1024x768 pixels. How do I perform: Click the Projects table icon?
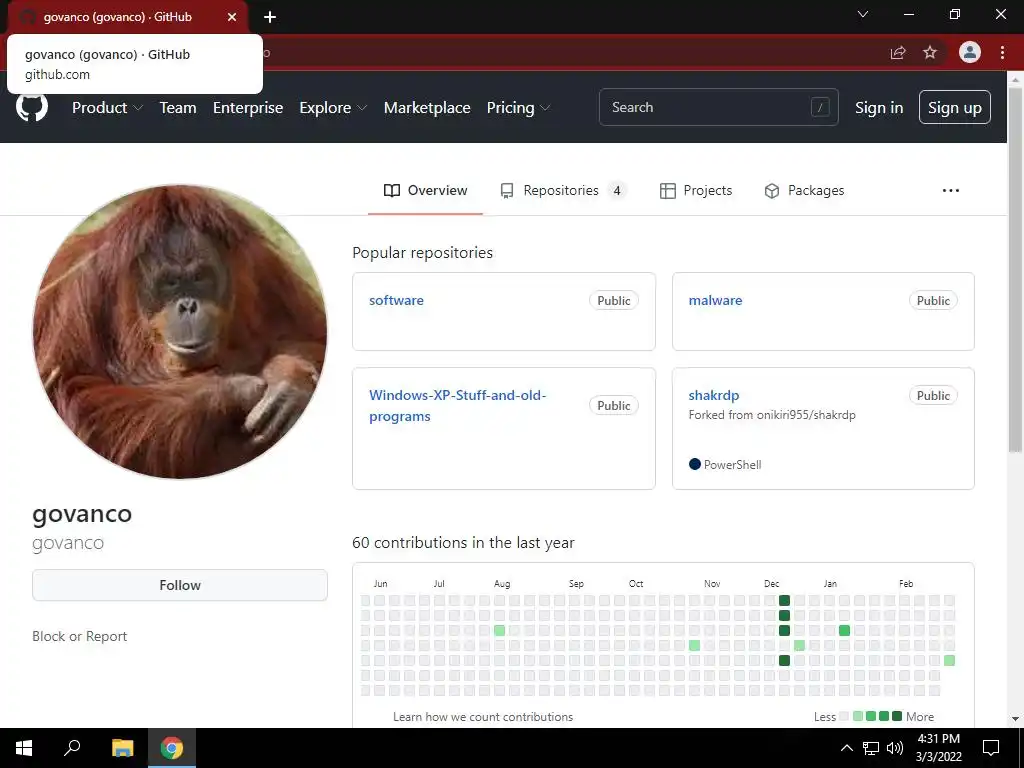pos(667,191)
